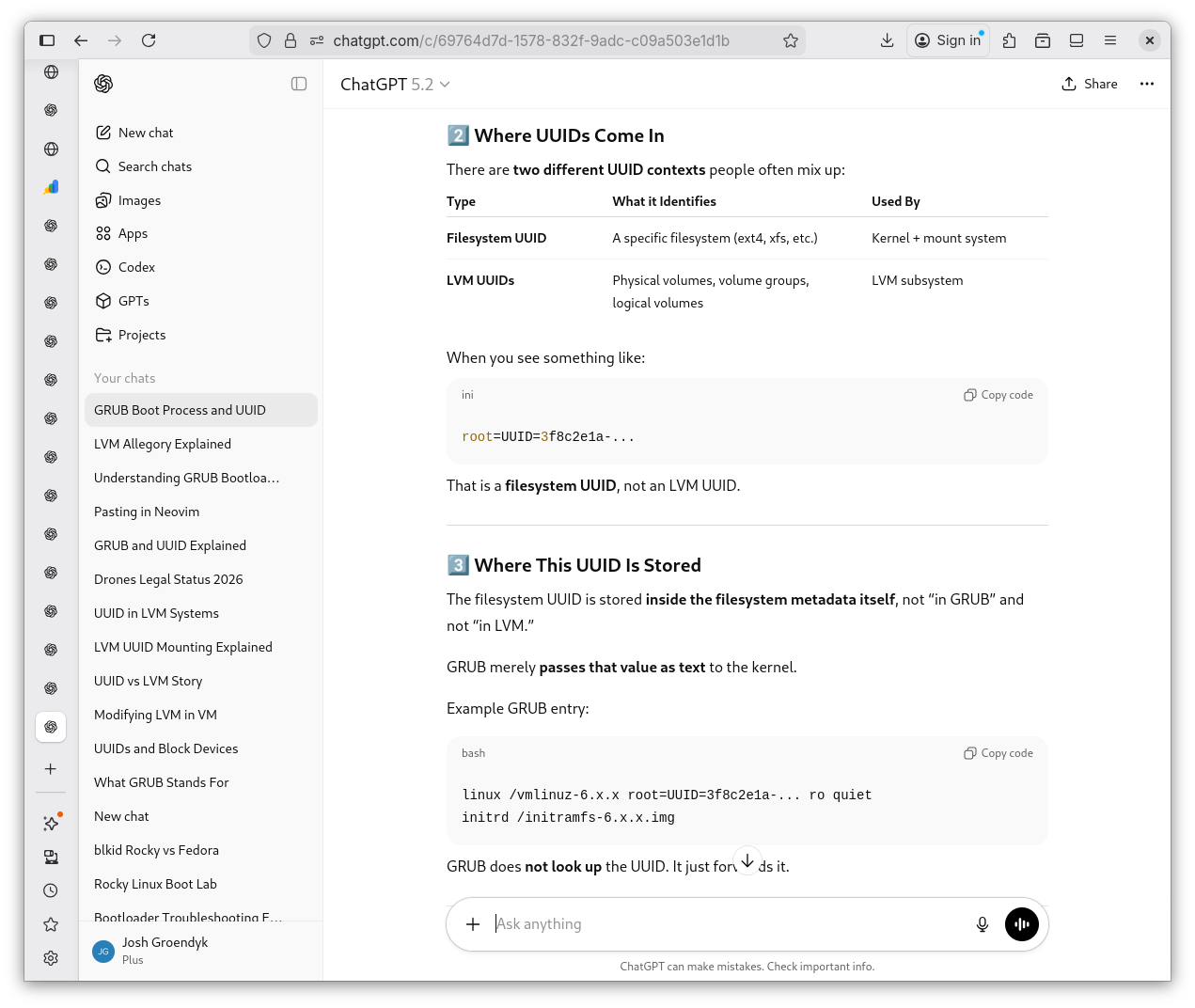Copy the bash GRUB entry code block

998,753
